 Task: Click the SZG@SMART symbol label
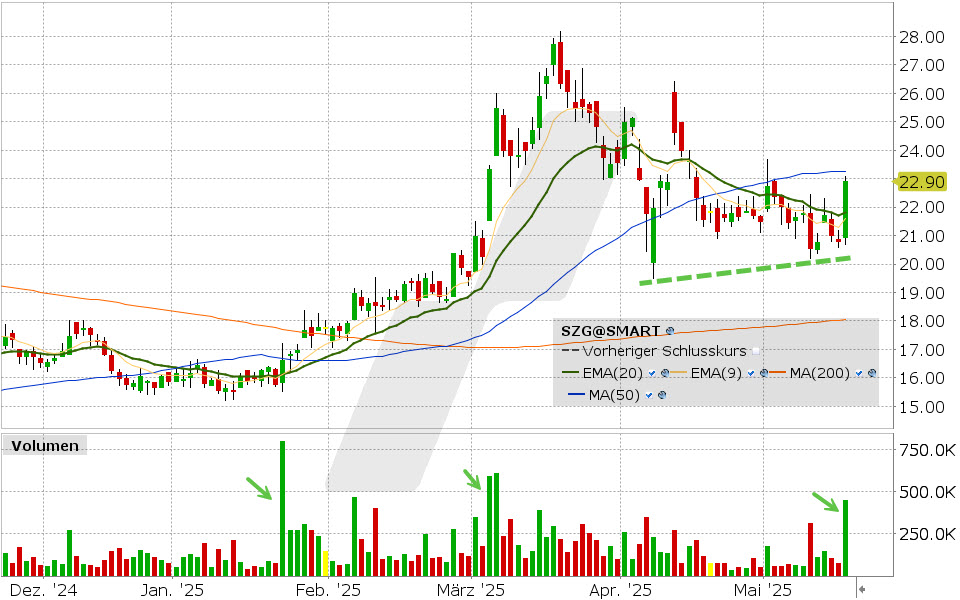tap(610, 331)
